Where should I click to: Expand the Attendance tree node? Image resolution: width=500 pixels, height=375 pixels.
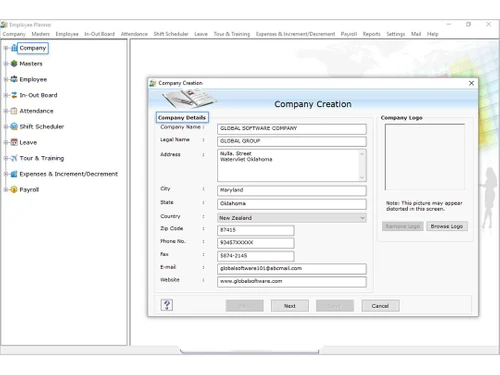(x=6, y=111)
